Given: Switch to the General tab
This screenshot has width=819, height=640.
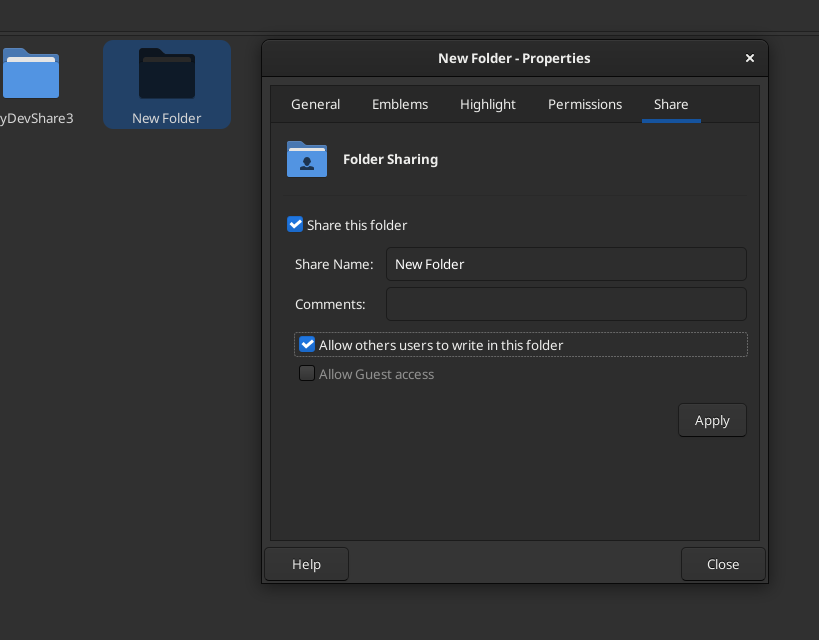Looking at the screenshot, I should click(x=315, y=104).
